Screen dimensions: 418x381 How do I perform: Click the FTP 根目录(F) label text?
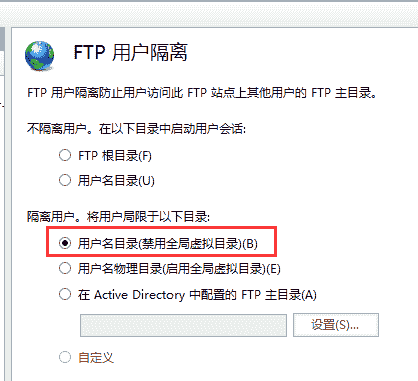[115, 156]
